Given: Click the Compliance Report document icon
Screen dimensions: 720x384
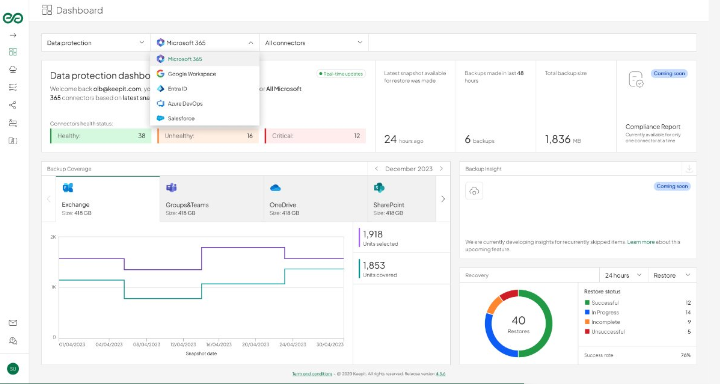Looking at the screenshot, I should coord(636,79).
